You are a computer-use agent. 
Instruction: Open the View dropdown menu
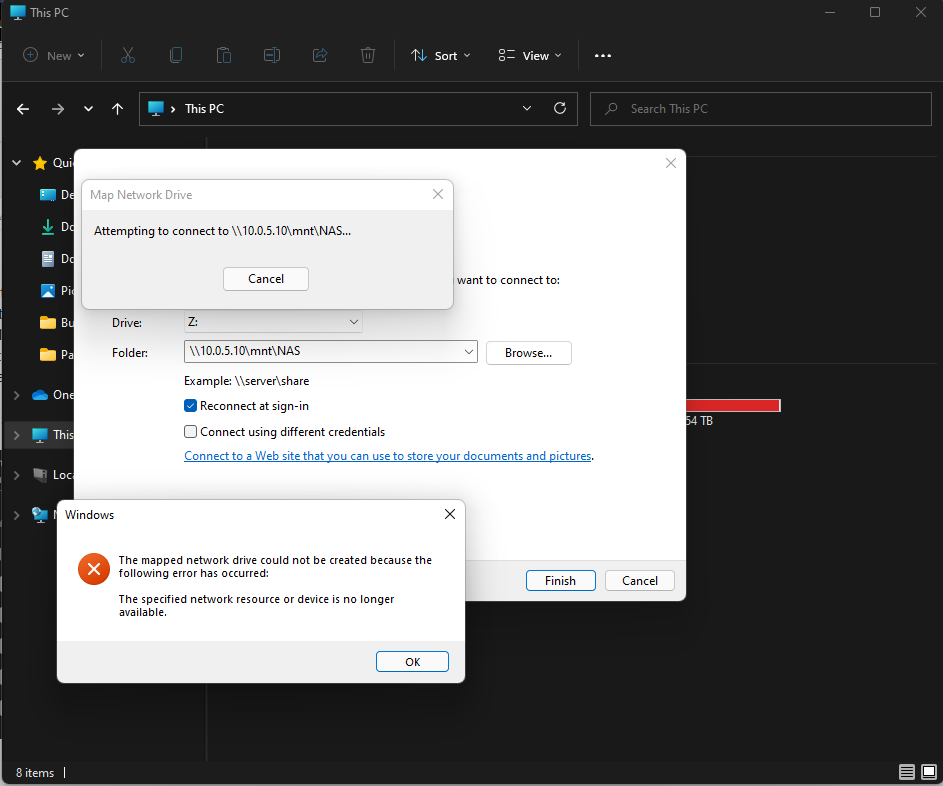point(530,55)
